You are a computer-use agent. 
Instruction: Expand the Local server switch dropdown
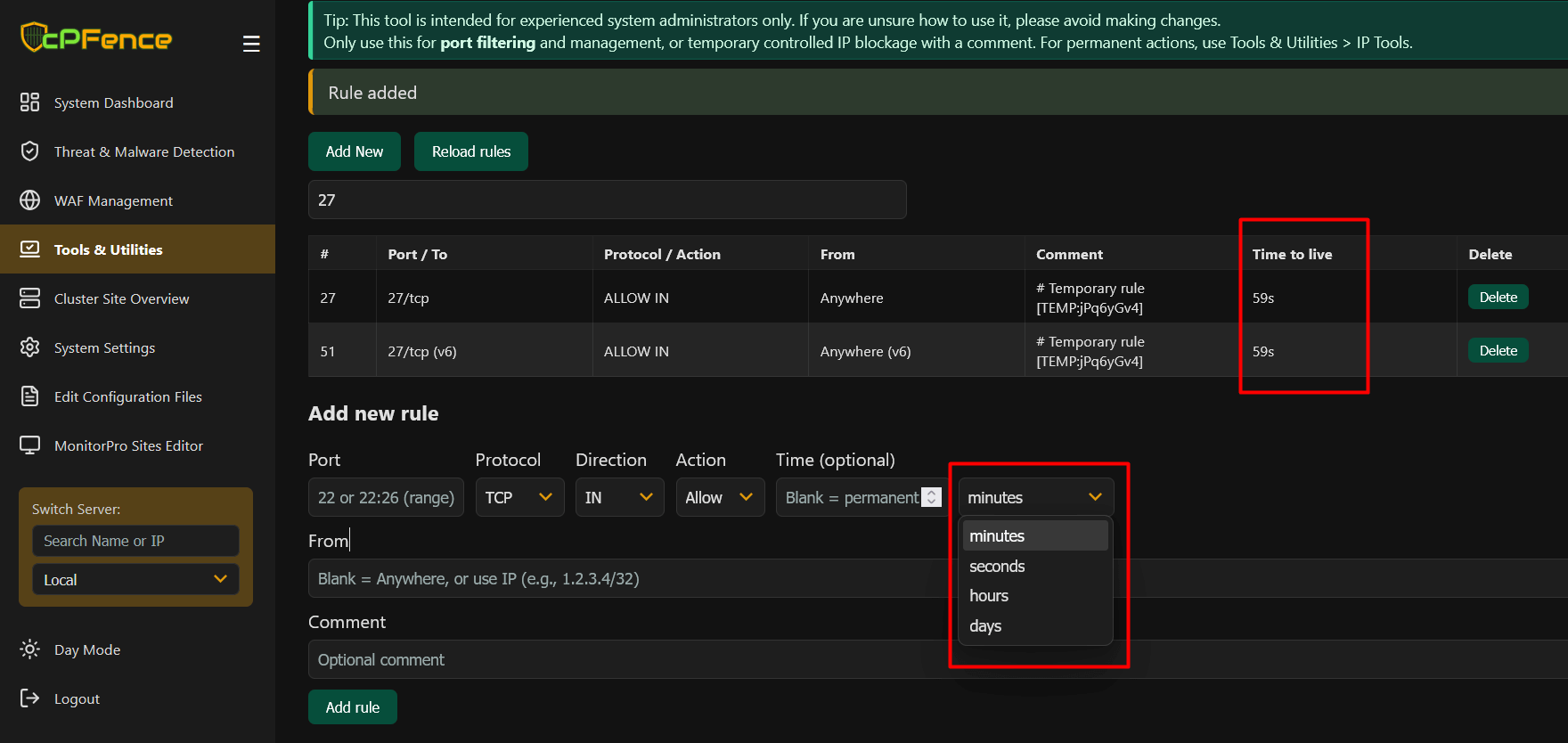135,580
